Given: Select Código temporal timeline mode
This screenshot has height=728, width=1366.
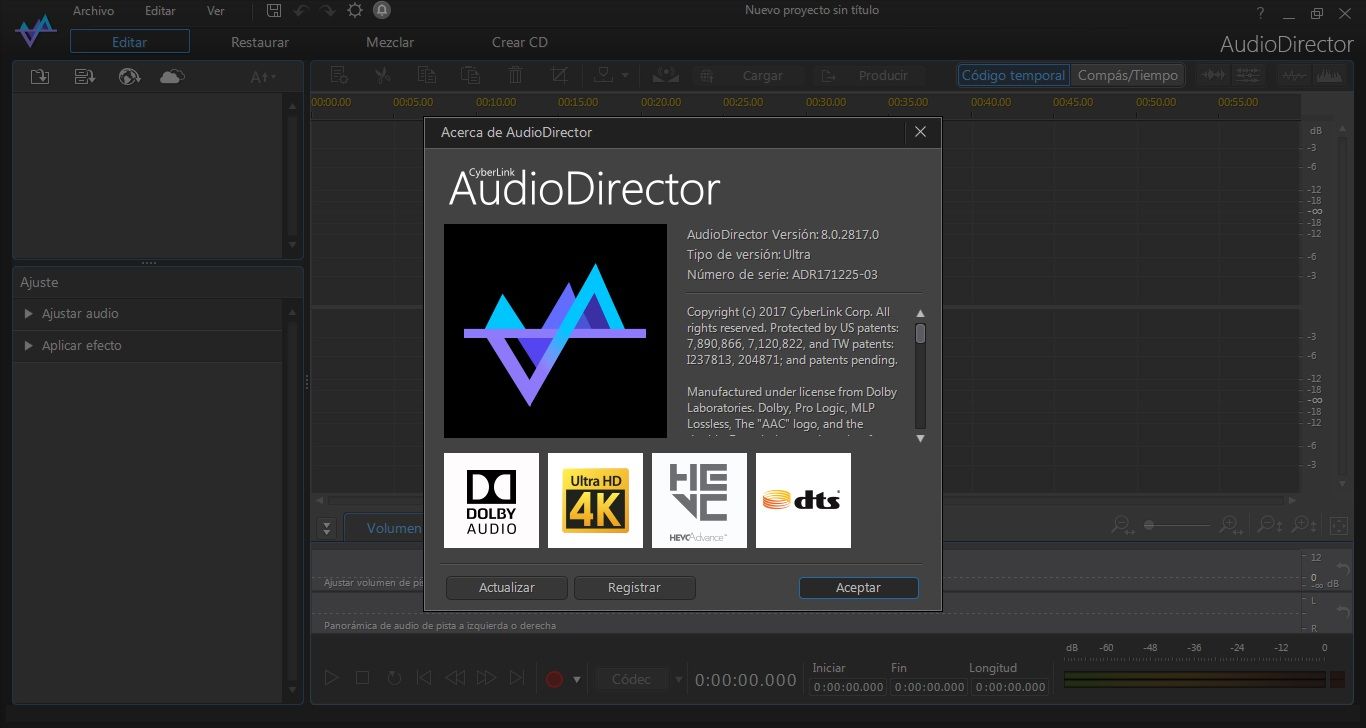Looking at the screenshot, I should click(x=1013, y=75).
